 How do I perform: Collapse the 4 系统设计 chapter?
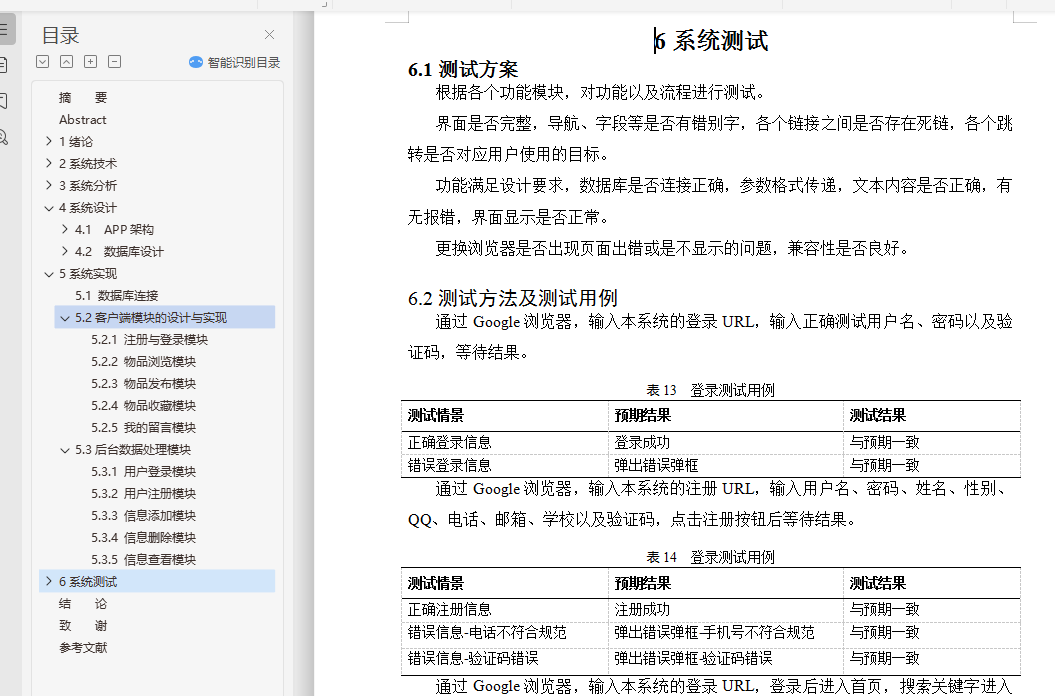pos(48,208)
